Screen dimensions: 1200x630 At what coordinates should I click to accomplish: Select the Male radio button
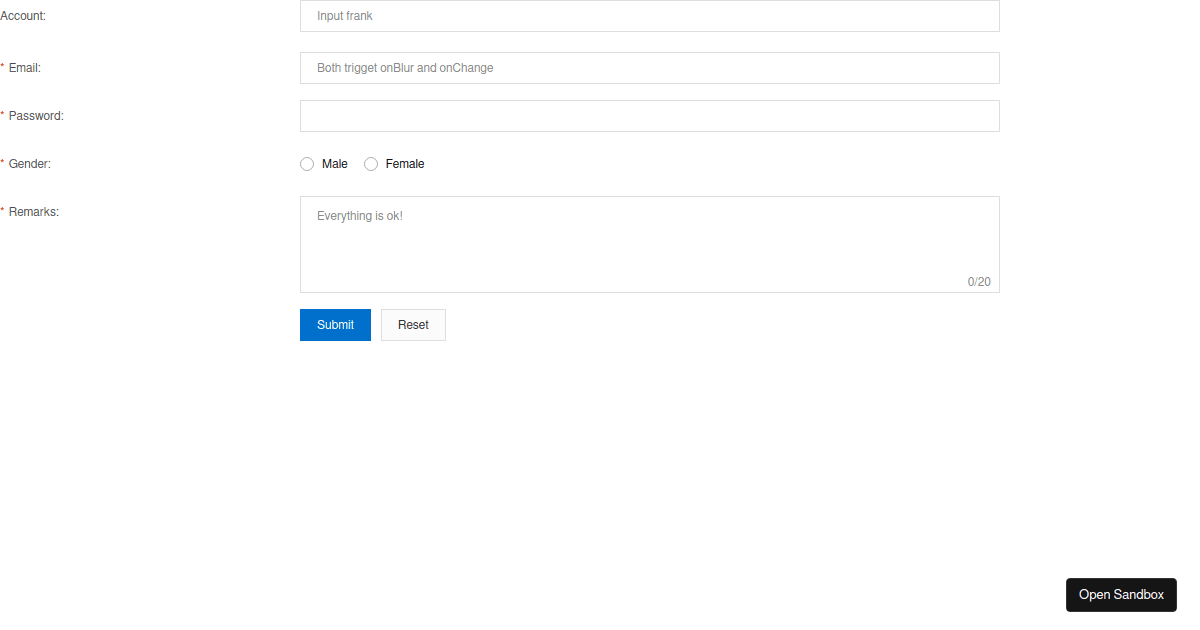click(x=307, y=163)
